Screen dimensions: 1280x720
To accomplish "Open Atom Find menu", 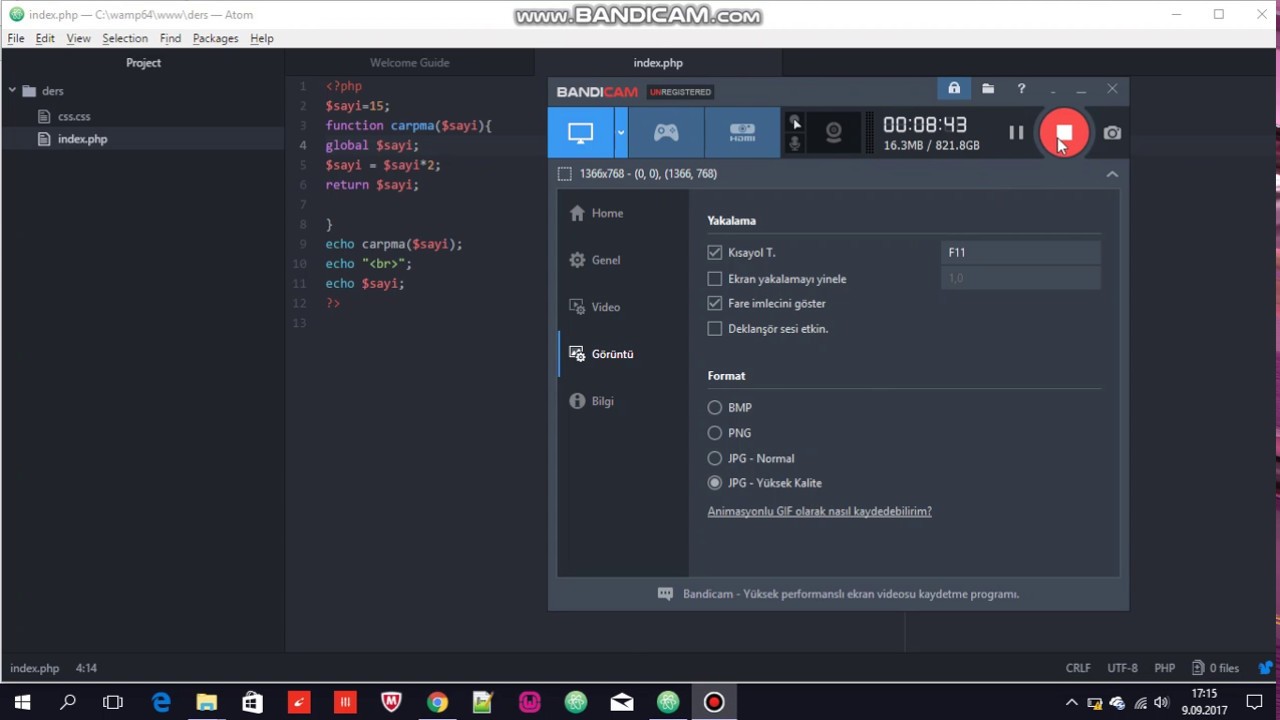I will click(170, 38).
